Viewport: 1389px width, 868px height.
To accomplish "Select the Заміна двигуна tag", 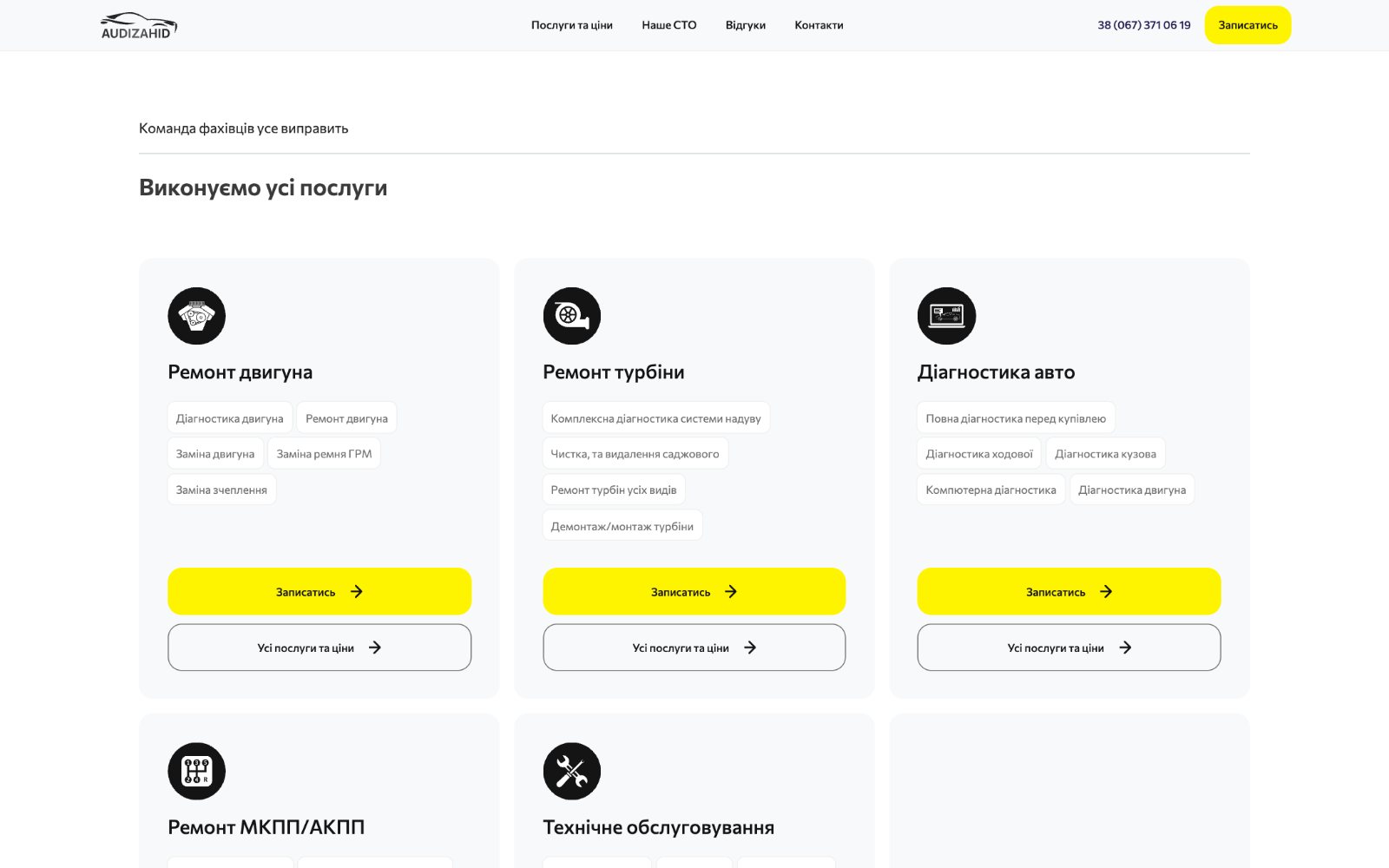I will click(x=215, y=453).
